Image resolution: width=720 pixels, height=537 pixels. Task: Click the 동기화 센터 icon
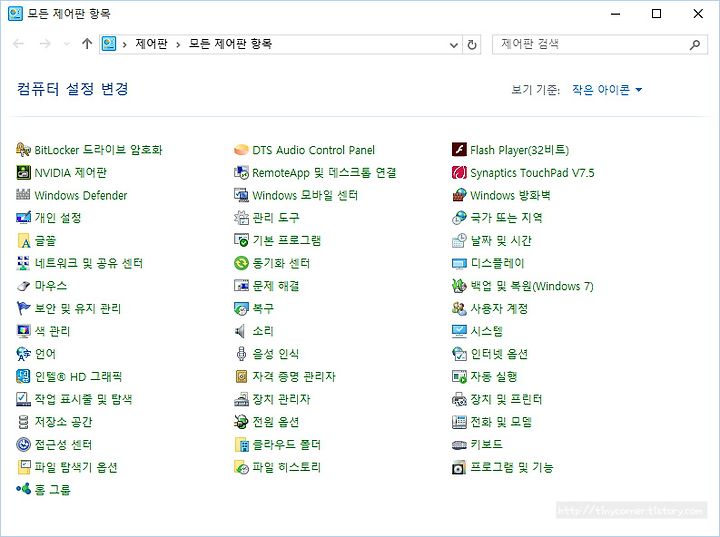pyautogui.click(x=241, y=263)
